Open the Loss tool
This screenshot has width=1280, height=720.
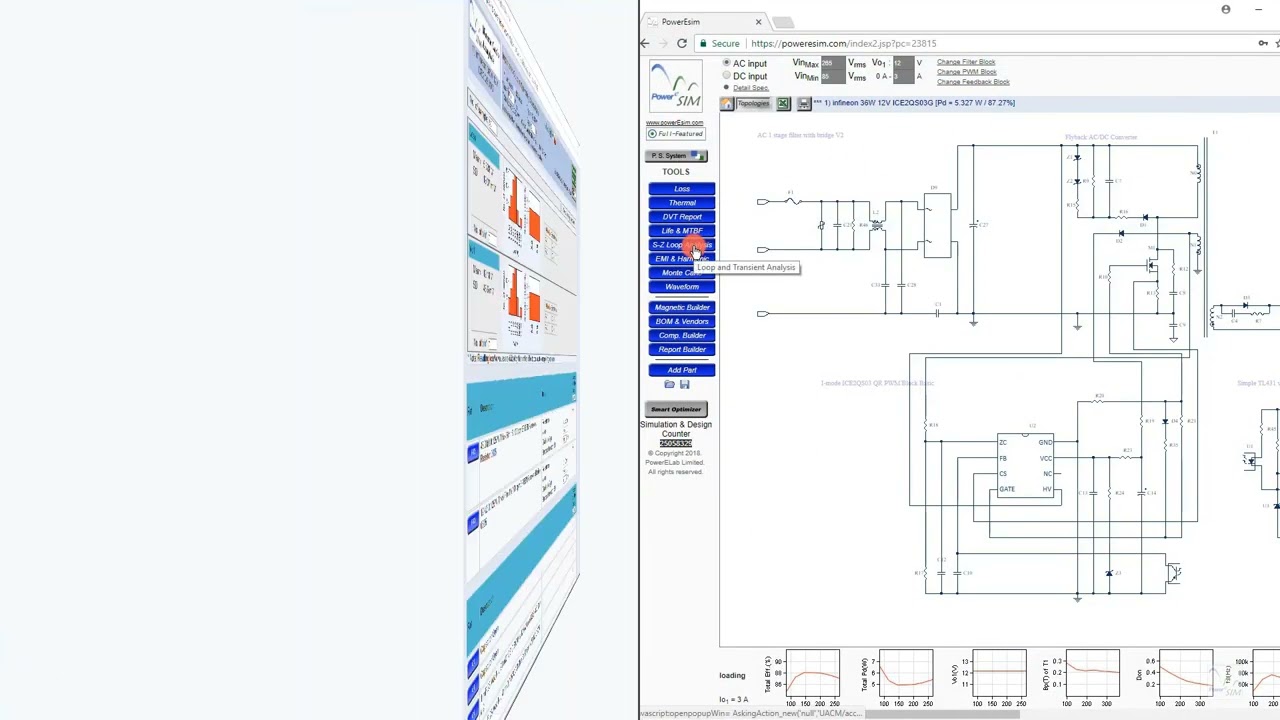point(681,189)
